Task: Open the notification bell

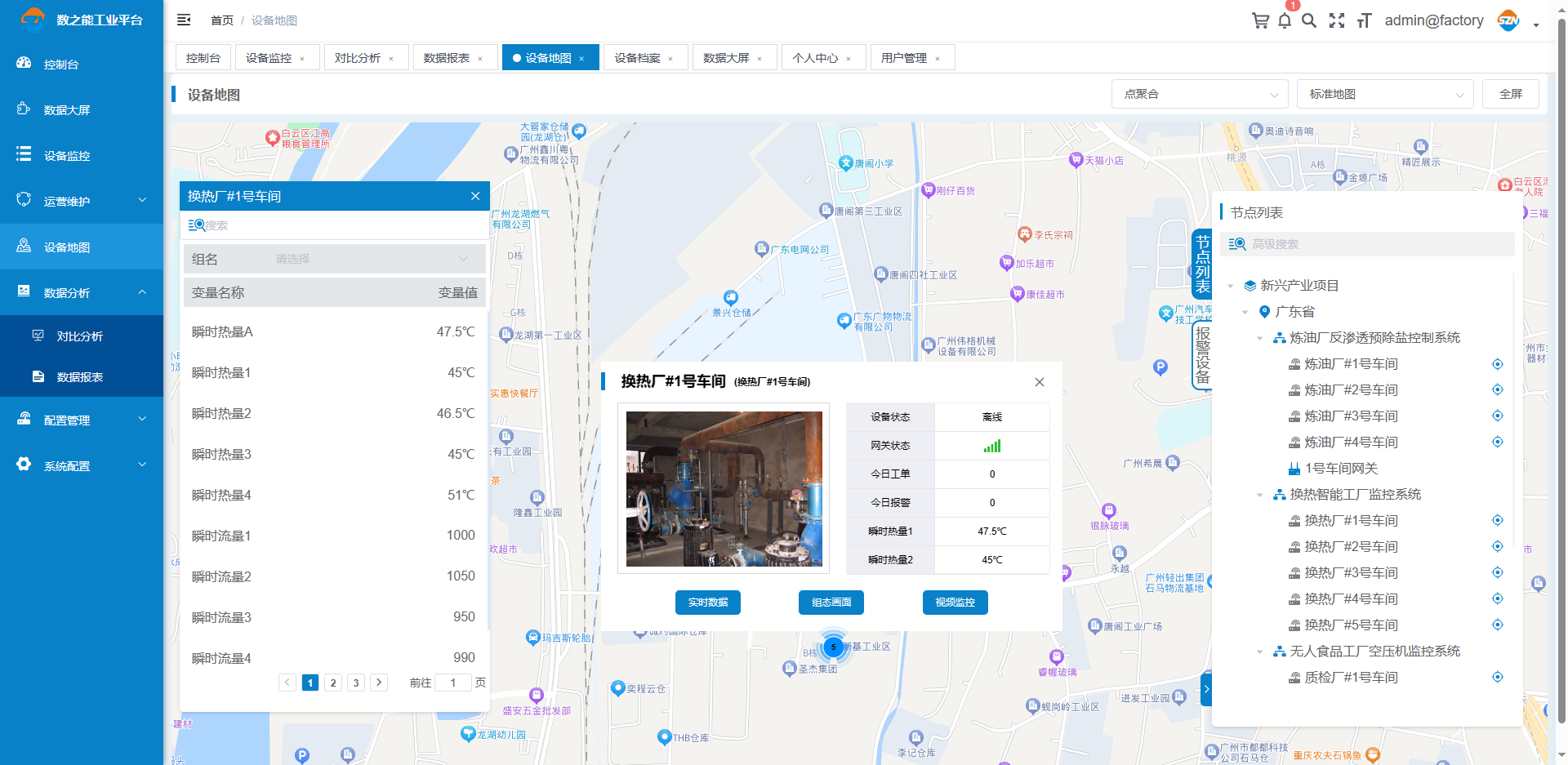Action: [x=1285, y=20]
